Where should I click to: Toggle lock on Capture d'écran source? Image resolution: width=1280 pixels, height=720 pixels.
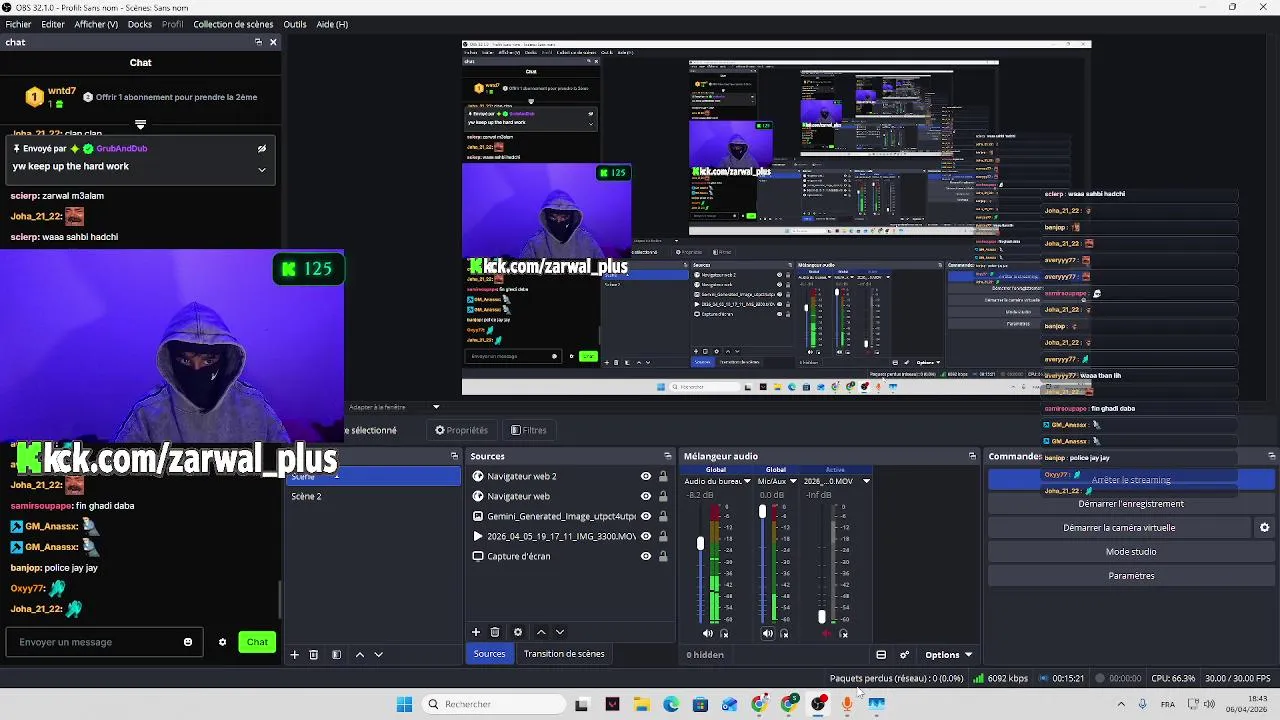[x=663, y=556]
